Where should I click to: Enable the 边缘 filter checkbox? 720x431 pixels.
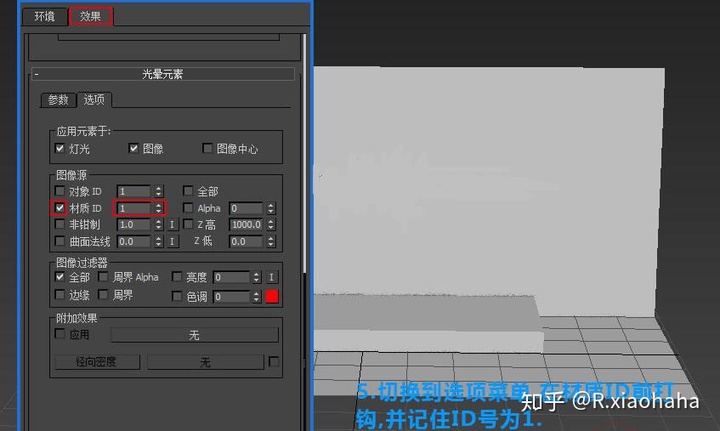[x=60, y=295]
